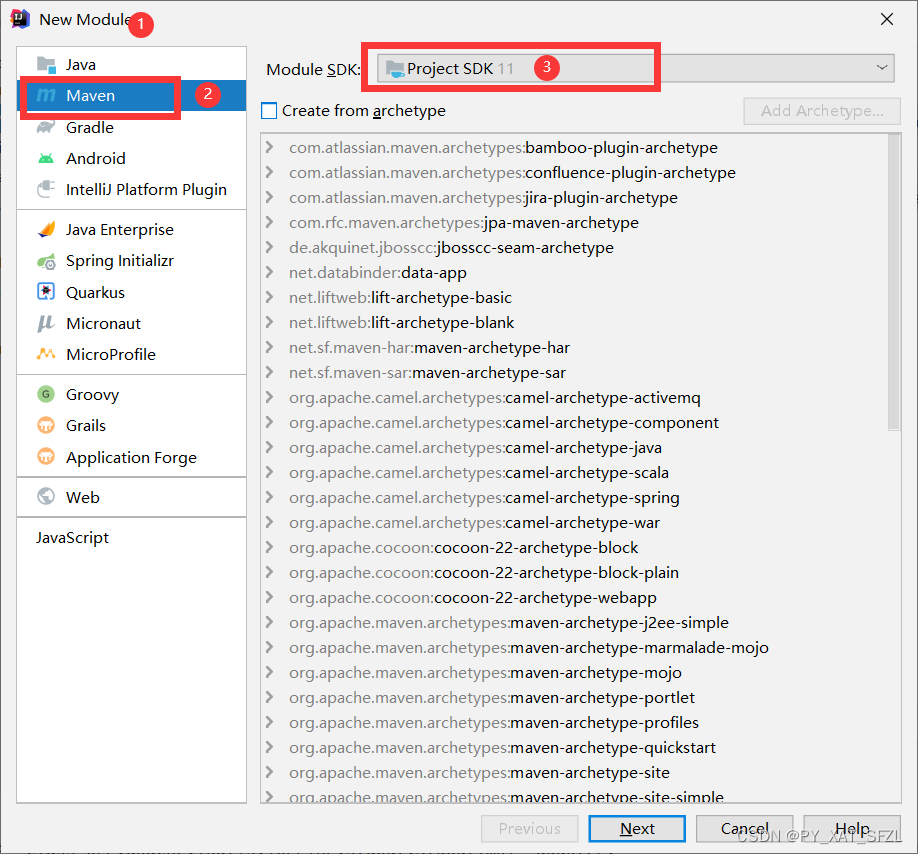The width and height of the screenshot is (918, 854).
Task: Expand maven-archetype-har entry
Action: click(x=269, y=347)
